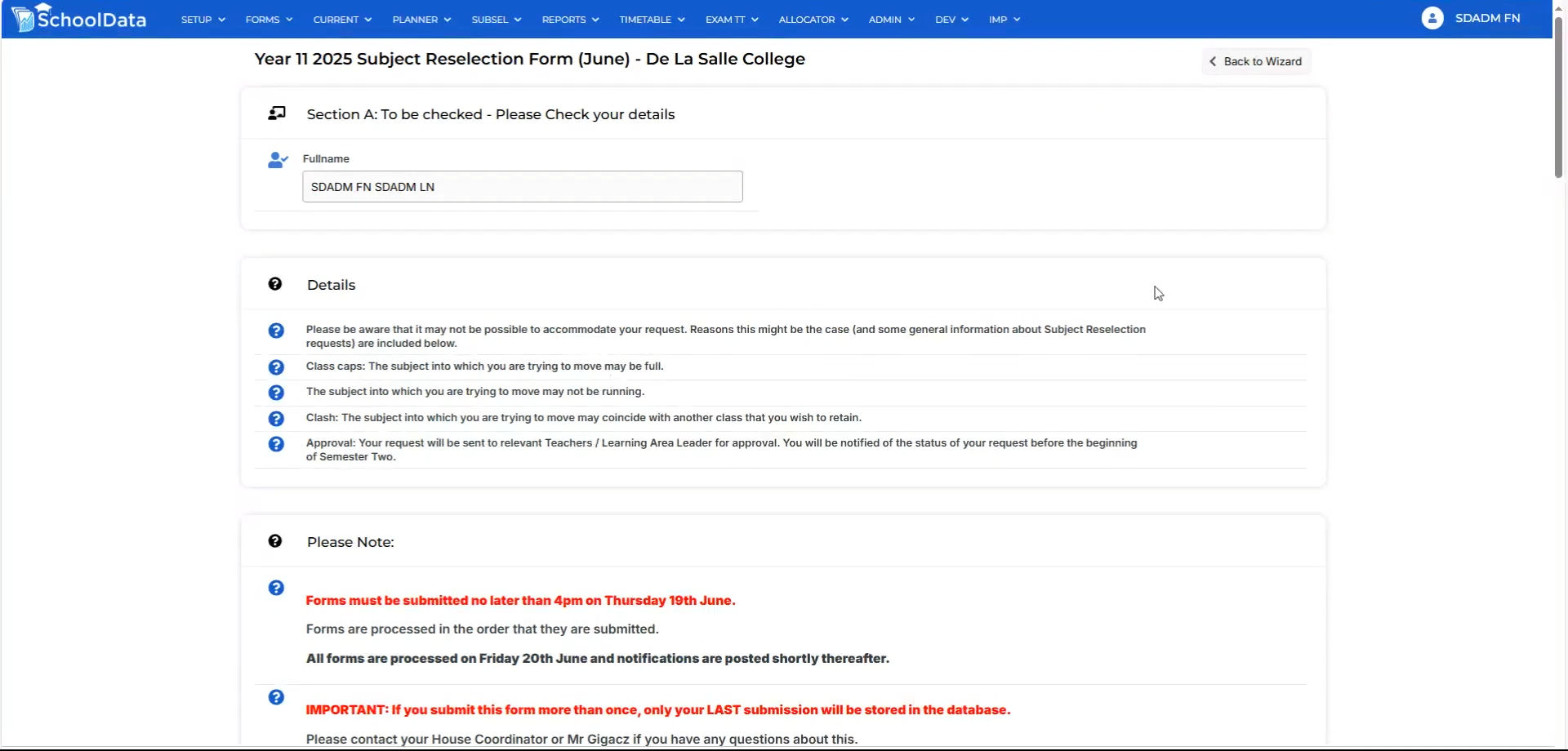Open the REPORTS dropdown menu
Image resolution: width=1568 pixels, height=751 pixels.
pyautogui.click(x=570, y=20)
